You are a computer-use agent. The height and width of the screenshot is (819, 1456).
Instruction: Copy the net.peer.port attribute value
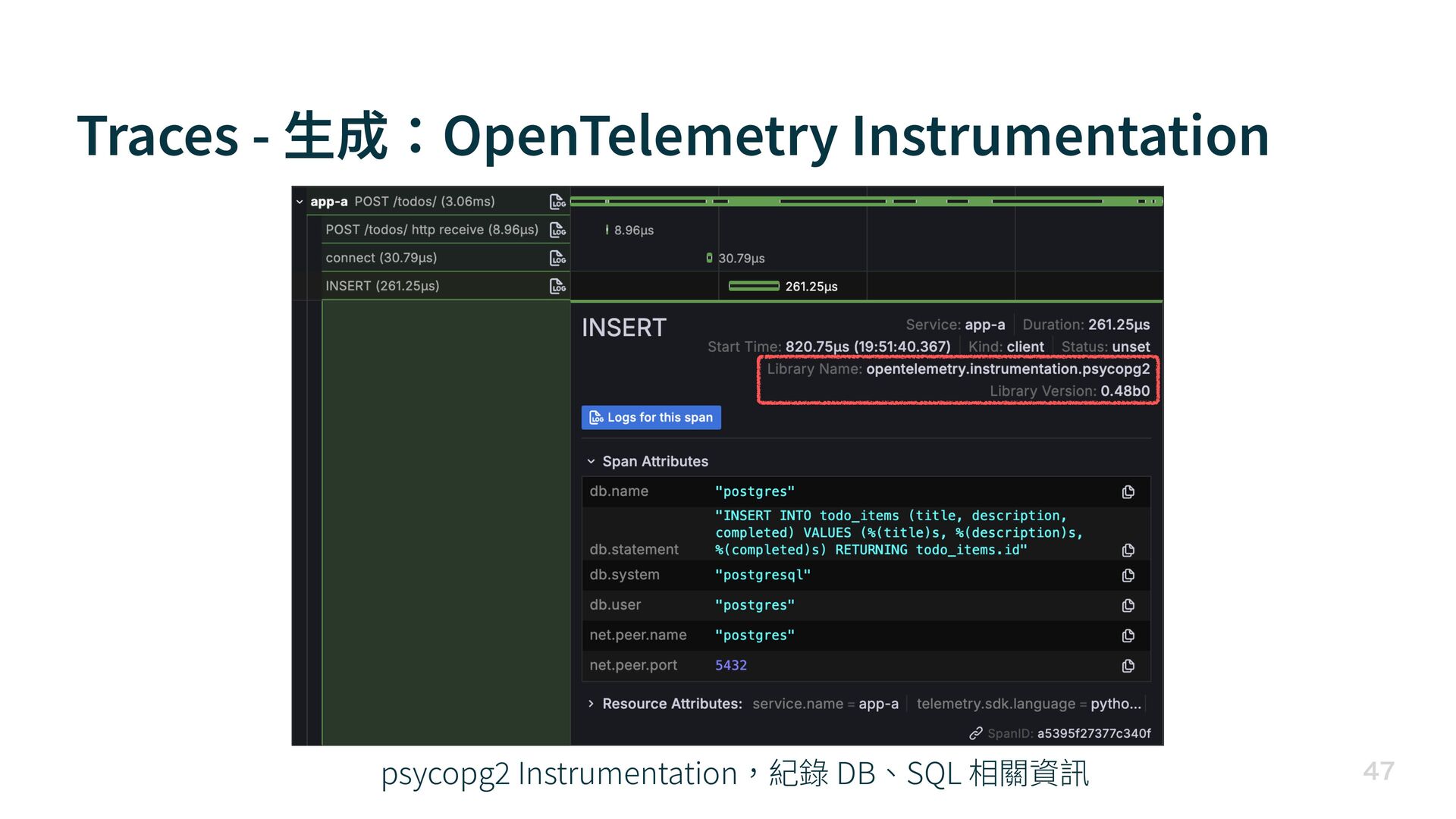tap(1128, 666)
